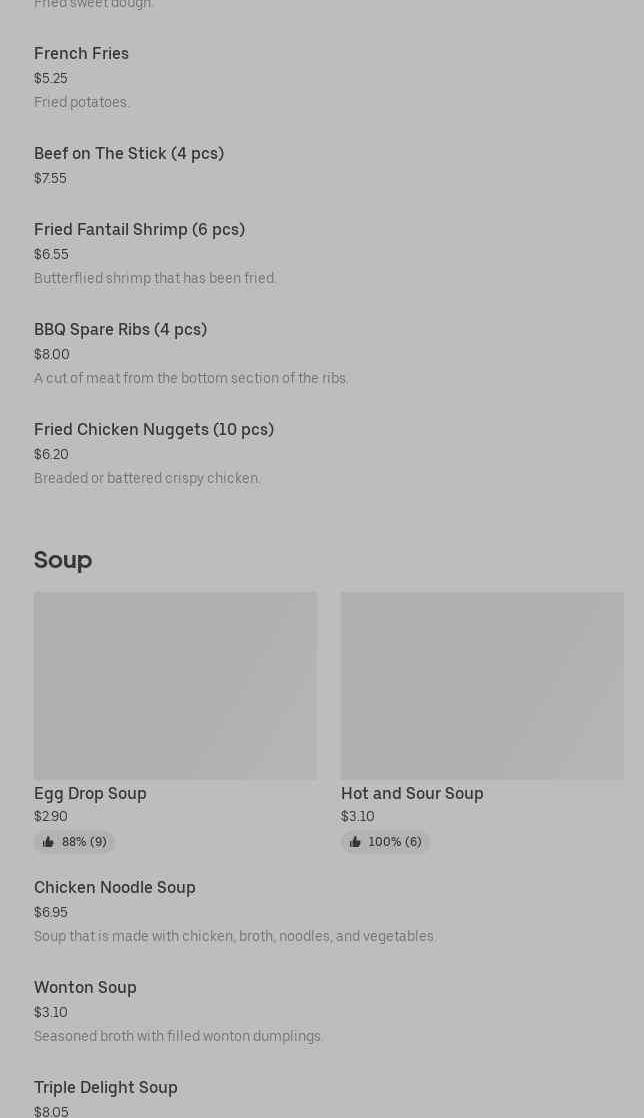
Task: Select Beef on The Stick (4 pcs)
Action: (x=129, y=154)
